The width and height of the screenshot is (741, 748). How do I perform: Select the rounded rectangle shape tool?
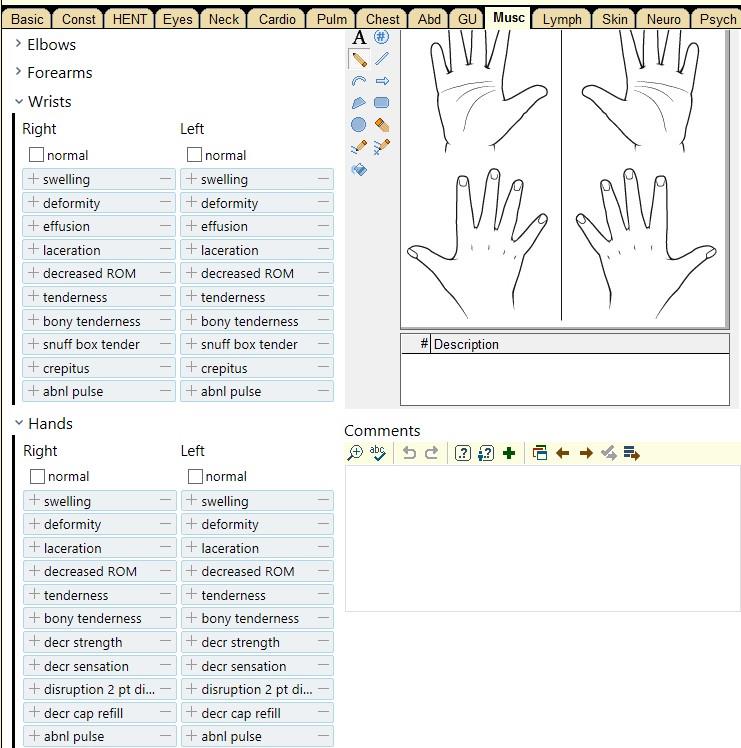tap(381, 103)
